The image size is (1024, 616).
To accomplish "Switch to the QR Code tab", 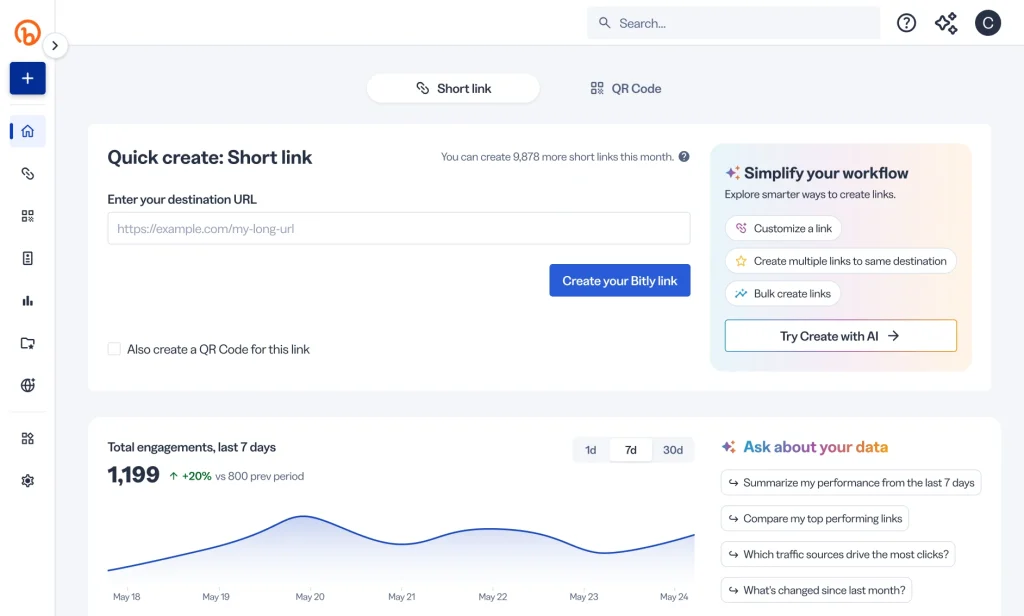I will point(626,88).
